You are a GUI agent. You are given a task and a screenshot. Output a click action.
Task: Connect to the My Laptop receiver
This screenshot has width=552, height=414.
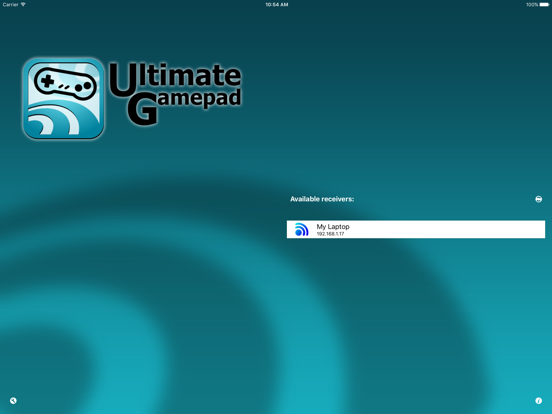(416, 230)
